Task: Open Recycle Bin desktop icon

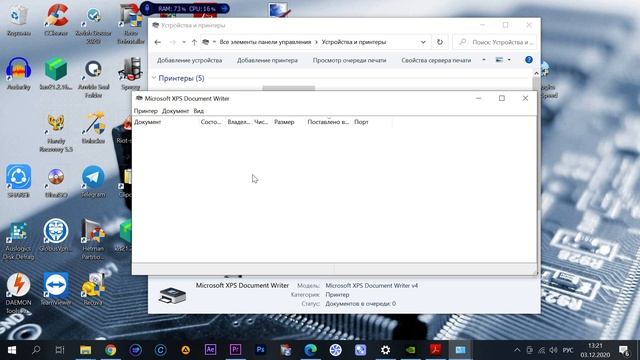Action: pyautogui.click(x=18, y=20)
